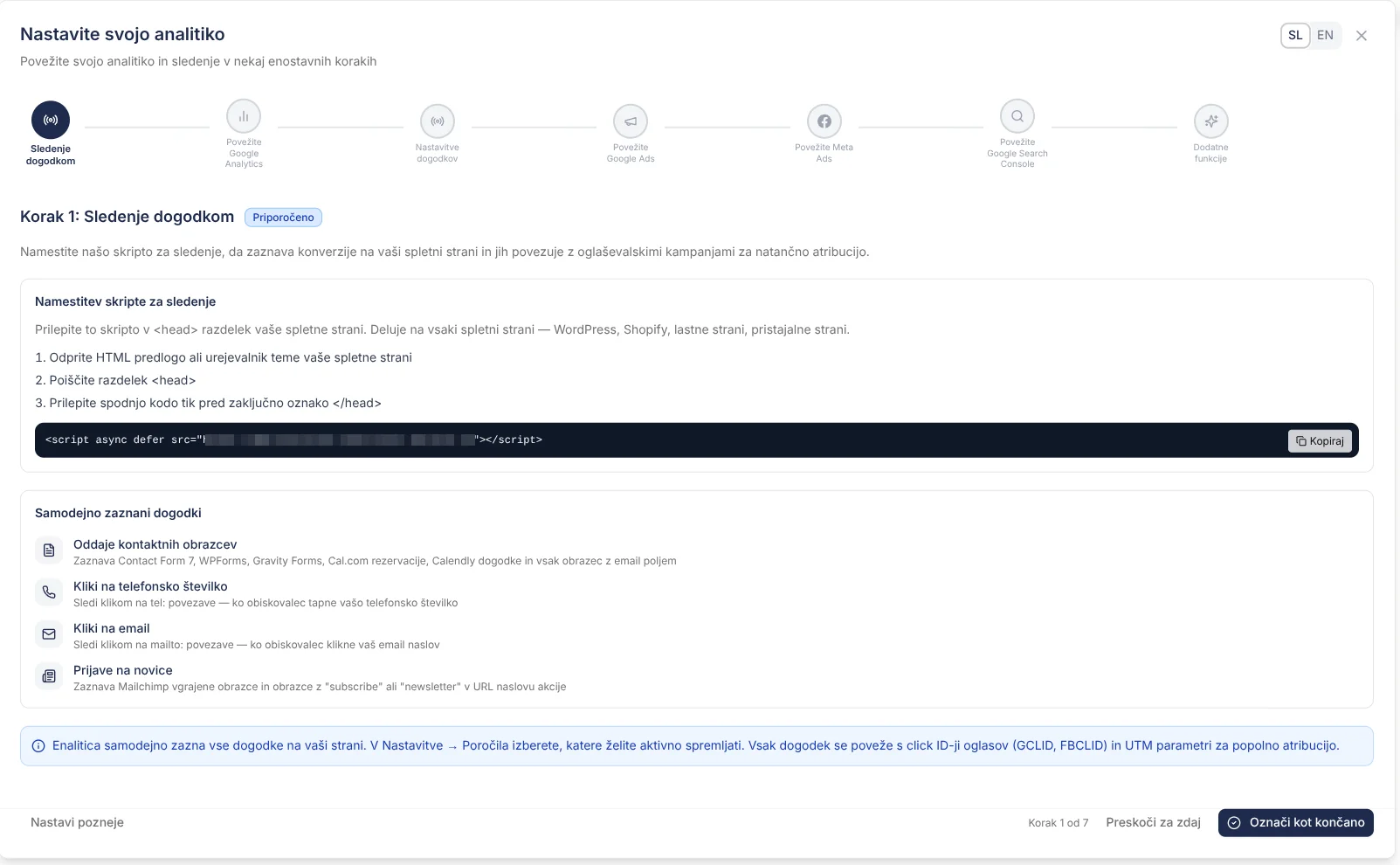Image resolution: width=1400 pixels, height=865 pixels.
Task: Select the Dodatne funkcije sparkle icon
Action: [x=1210, y=121]
